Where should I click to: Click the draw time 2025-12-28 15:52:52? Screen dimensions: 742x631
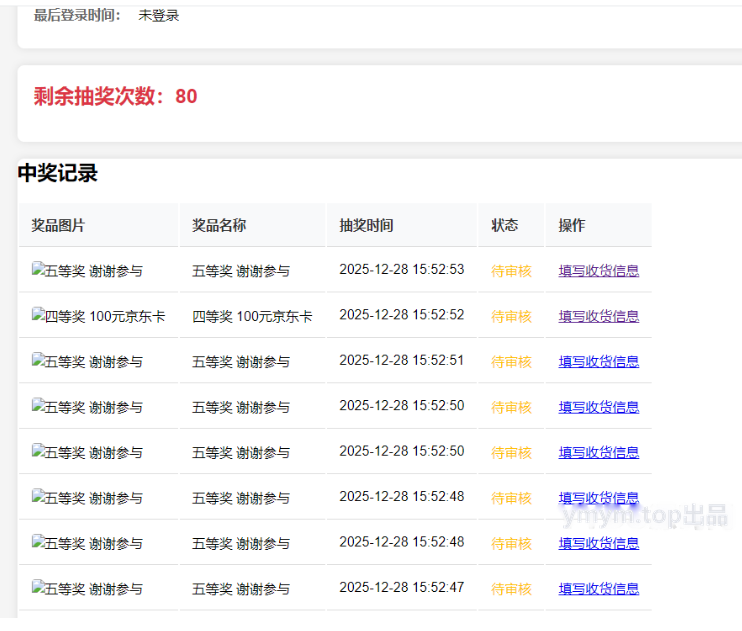(x=402, y=315)
